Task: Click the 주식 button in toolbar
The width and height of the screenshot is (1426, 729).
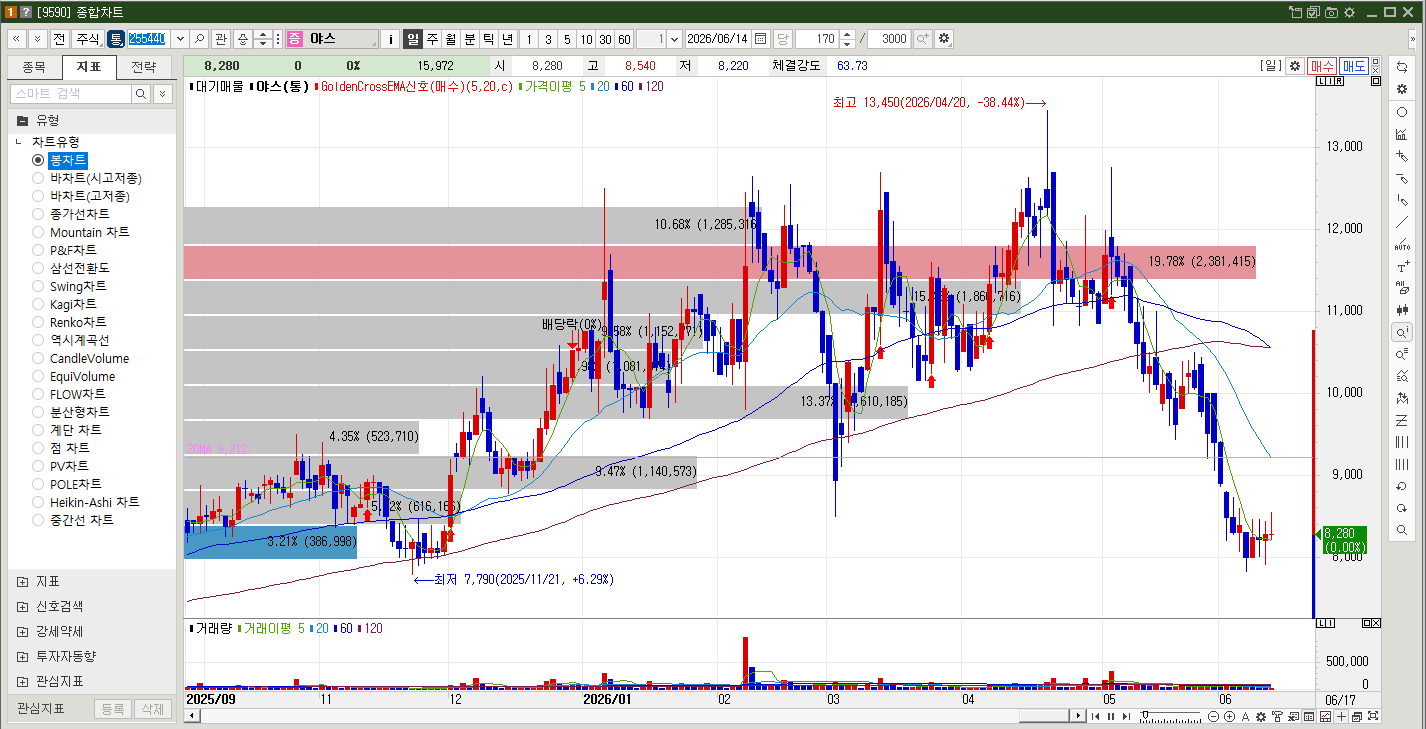Action: 88,39
